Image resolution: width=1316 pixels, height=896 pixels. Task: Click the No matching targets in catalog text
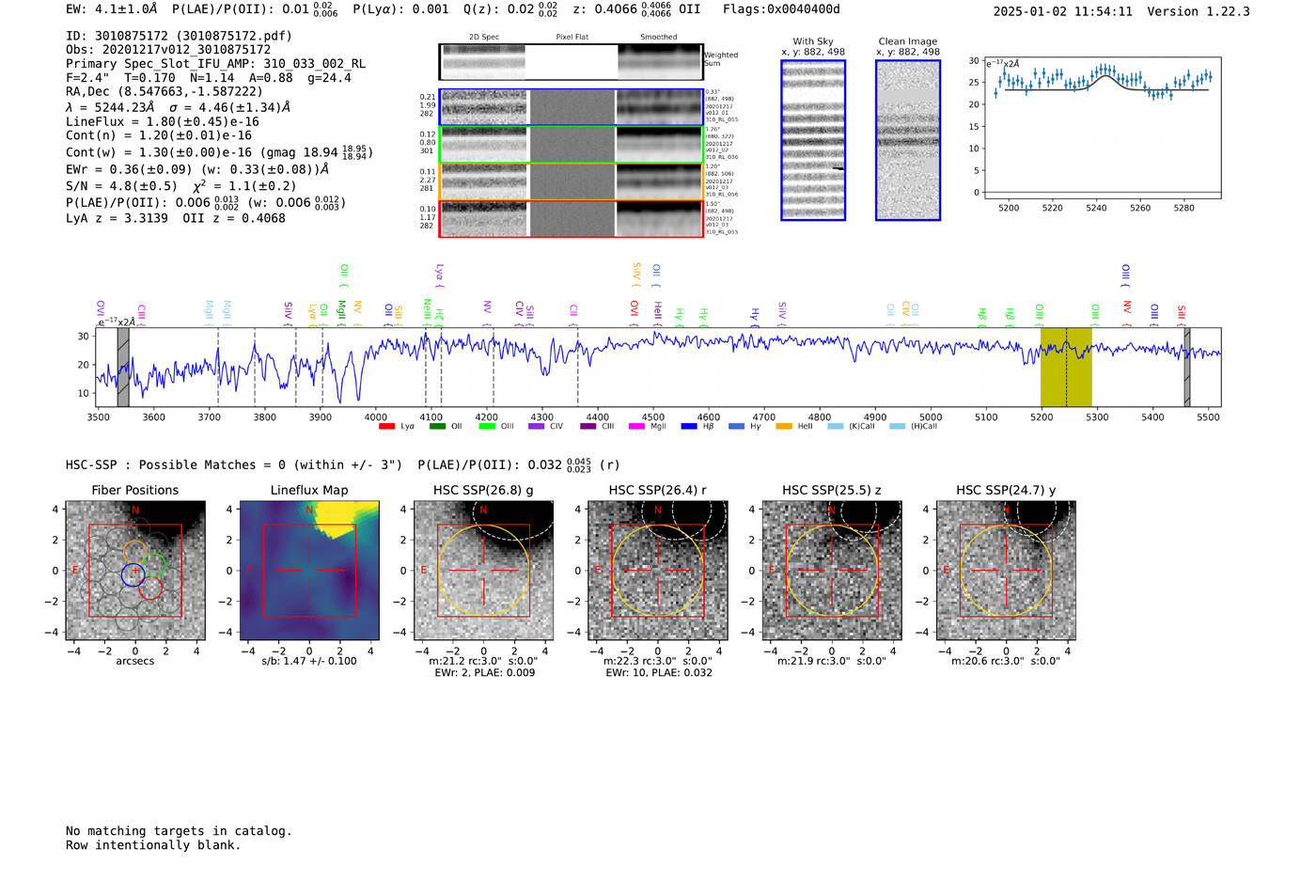pos(179,831)
